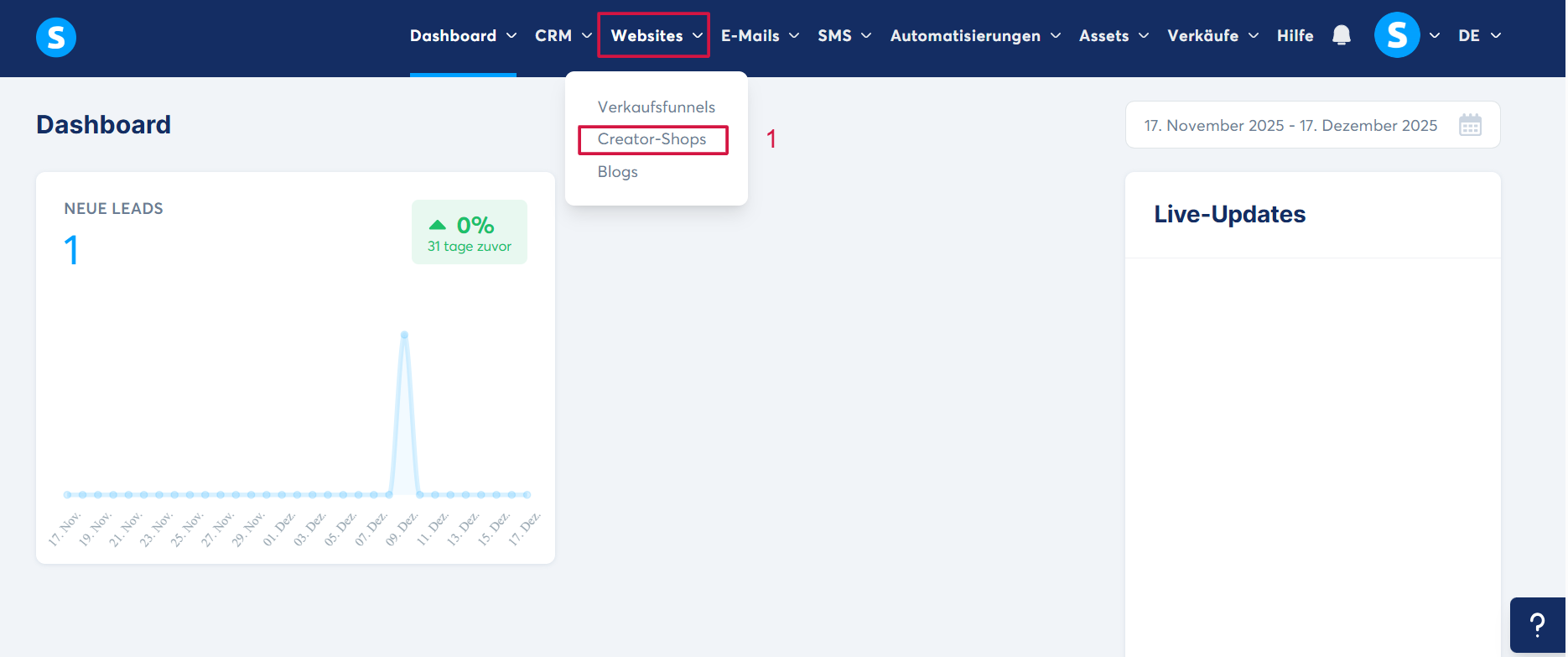
Task: Open the Verkäufe menu
Action: click(1212, 35)
